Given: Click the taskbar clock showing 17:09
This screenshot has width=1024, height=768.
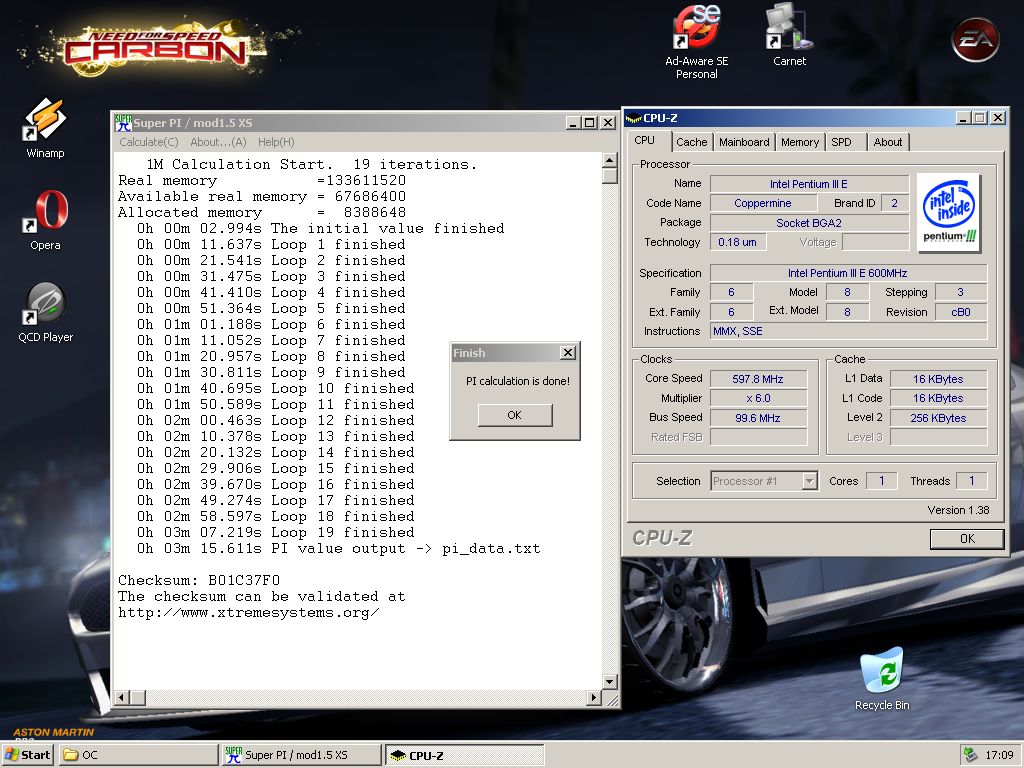Looking at the screenshot, I should [999, 755].
